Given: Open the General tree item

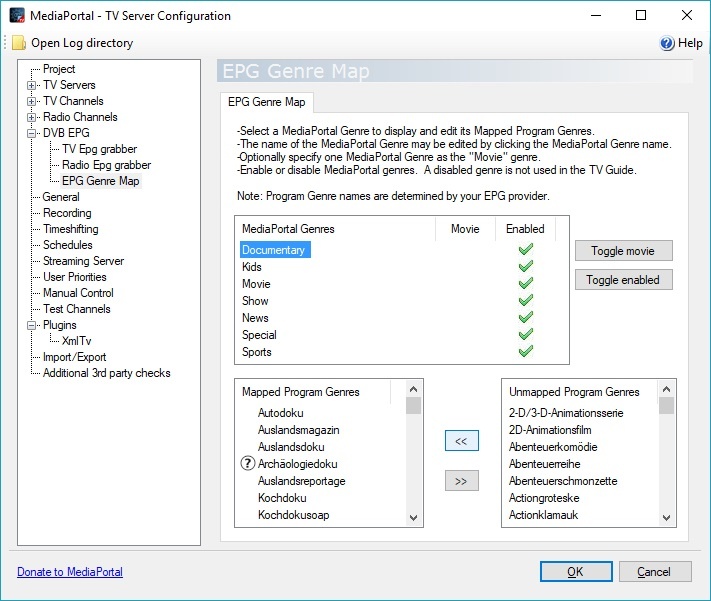Looking at the screenshot, I should [61, 197].
